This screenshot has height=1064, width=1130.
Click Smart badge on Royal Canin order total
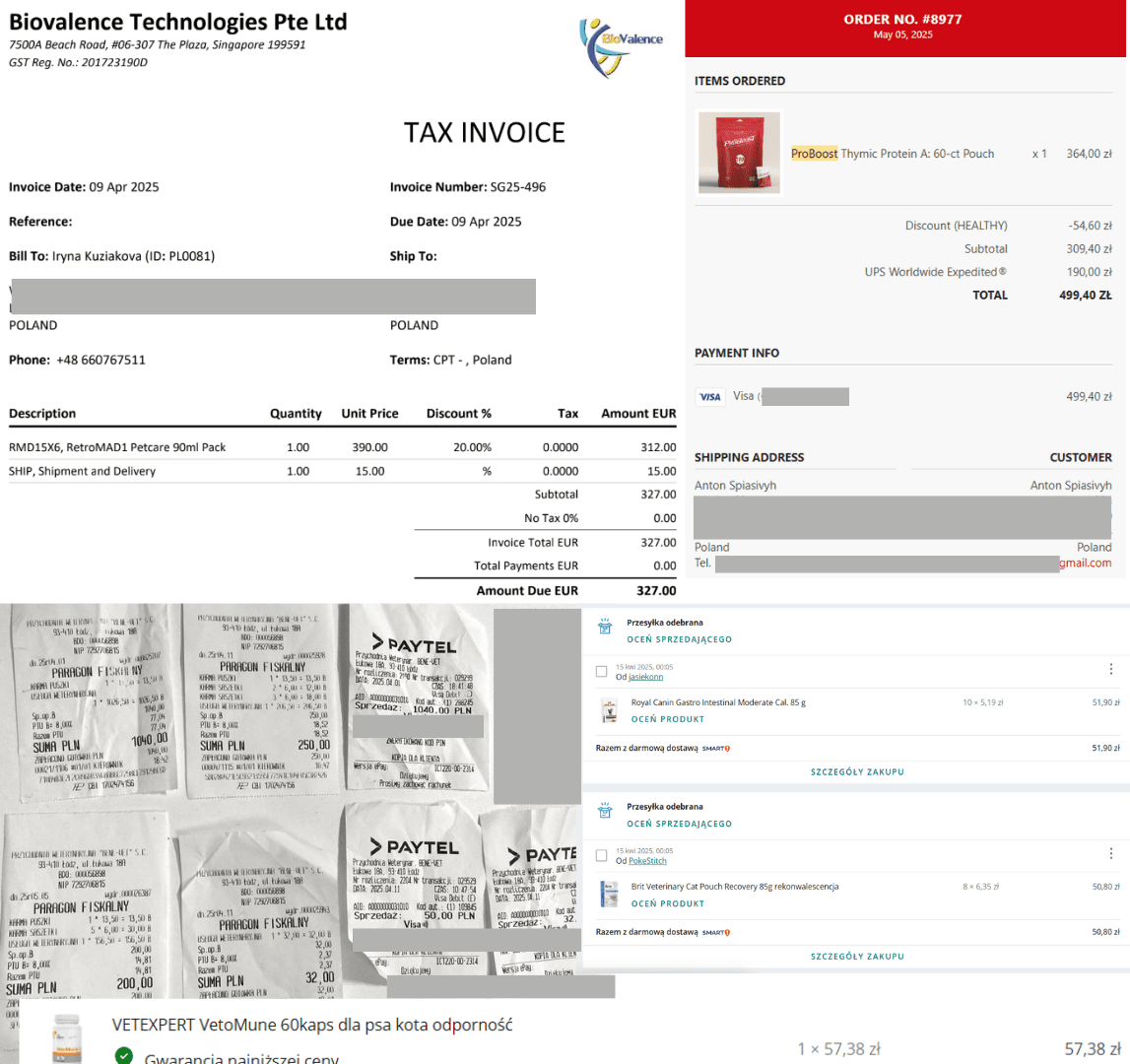715,749
